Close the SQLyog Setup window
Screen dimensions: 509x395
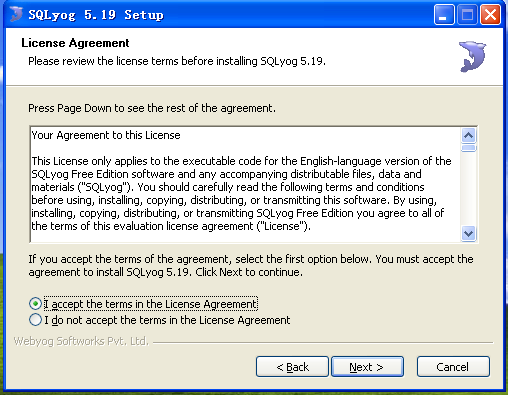point(490,15)
